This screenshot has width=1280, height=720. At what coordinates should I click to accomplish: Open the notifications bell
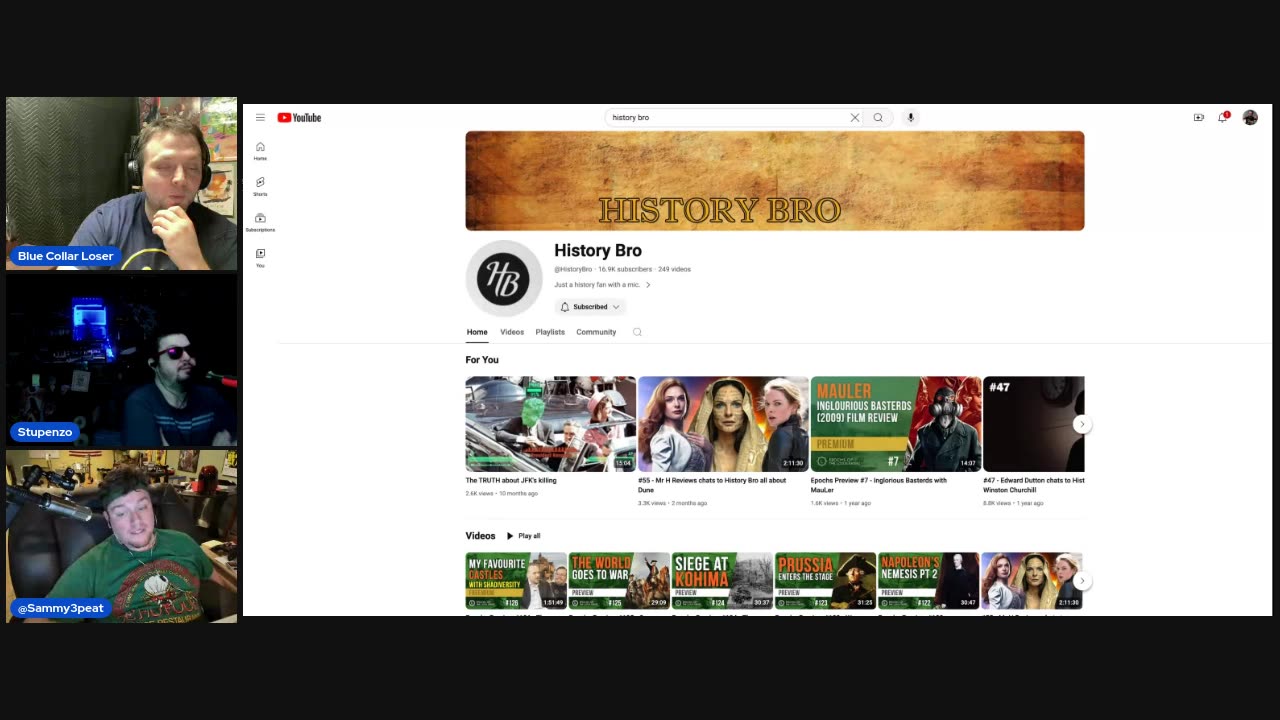coord(1223,117)
